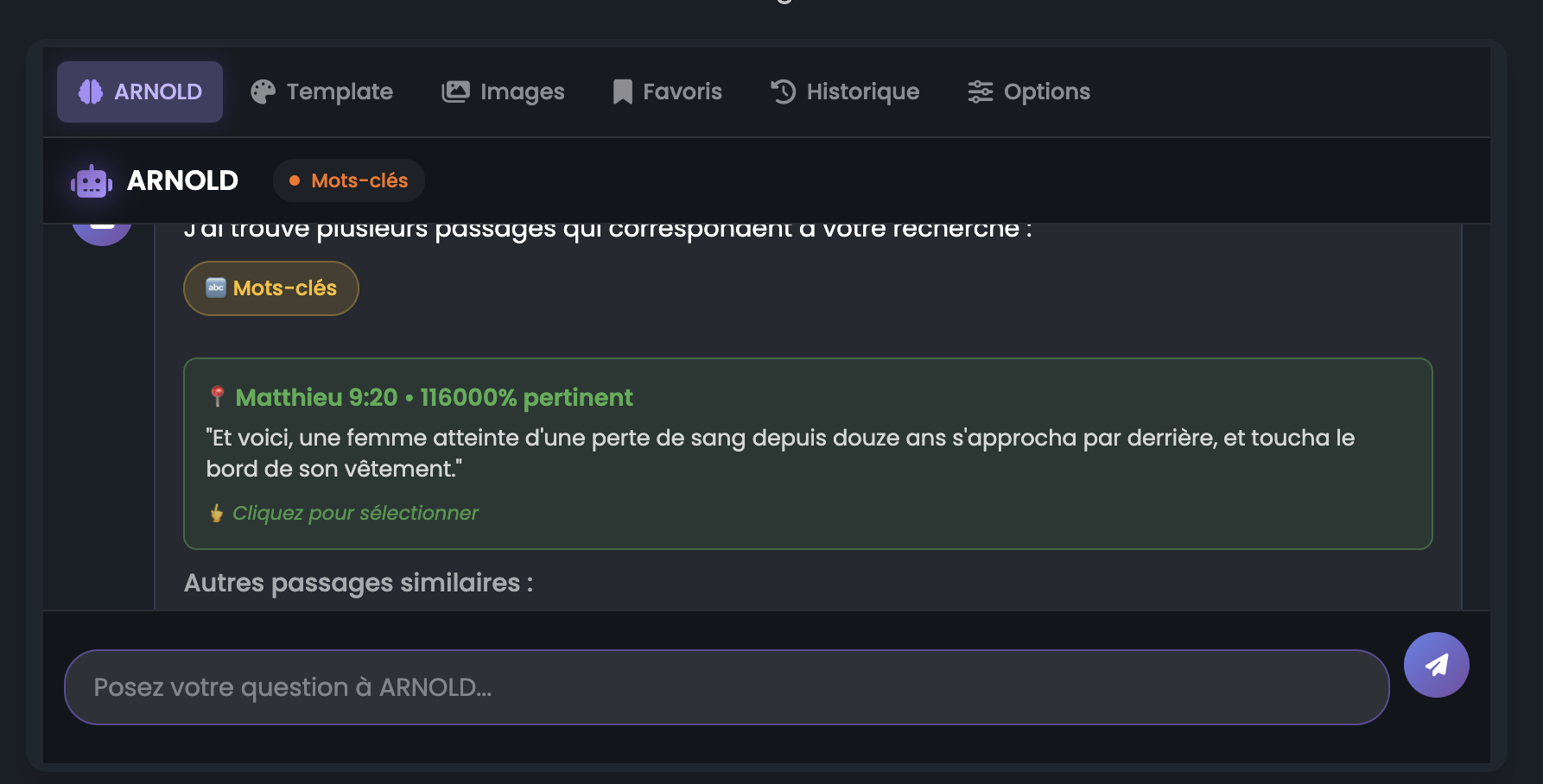Click the ARNOLD brain icon in the tab
Viewport: 1543px width, 784px height.
tap(91, 92)
